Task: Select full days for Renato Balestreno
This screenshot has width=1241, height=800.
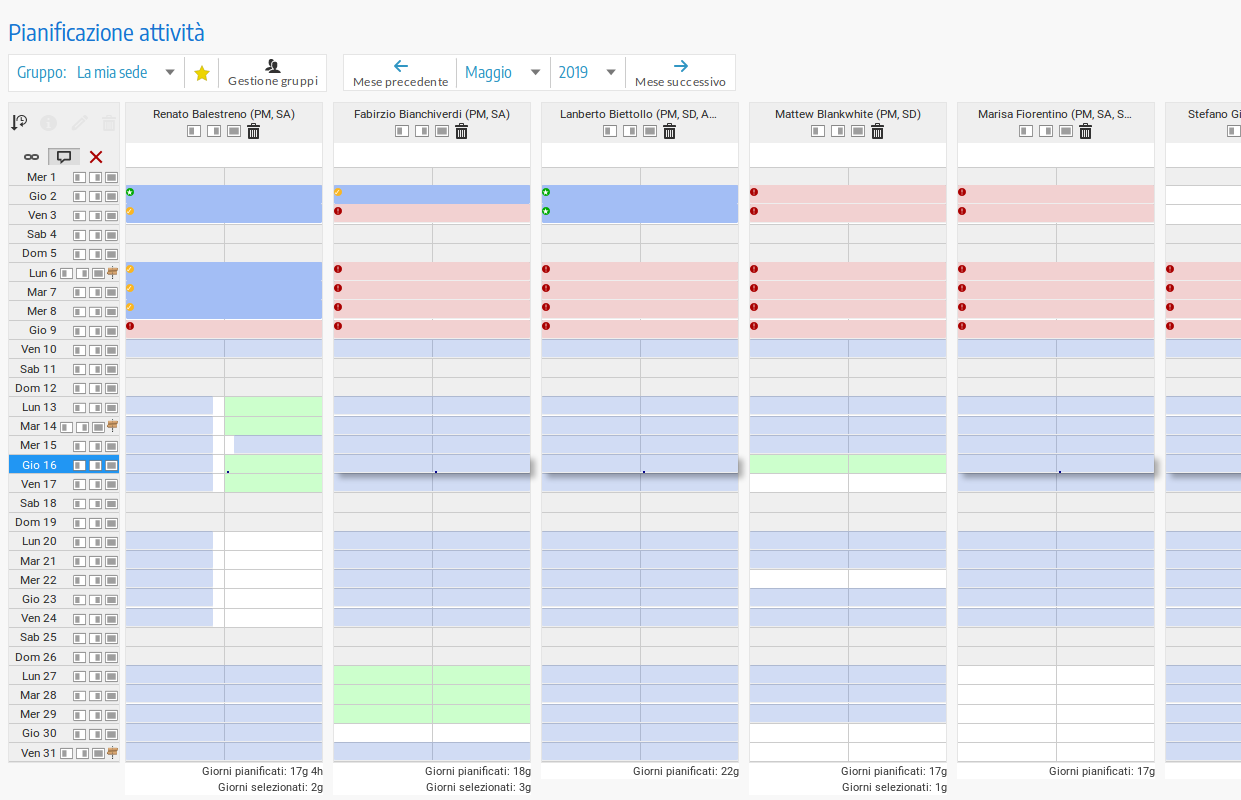Action: [x=234, y=131]
